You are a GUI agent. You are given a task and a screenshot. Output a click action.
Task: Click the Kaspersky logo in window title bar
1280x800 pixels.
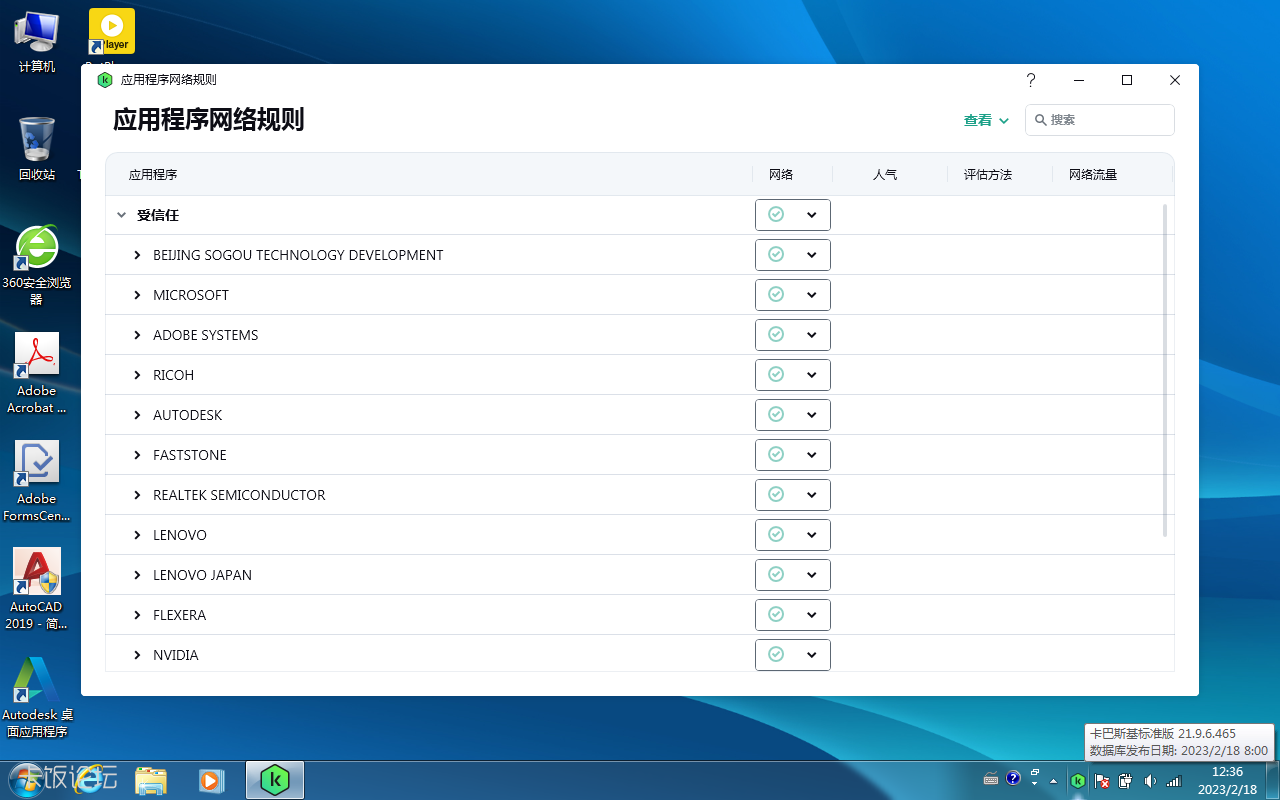[x=104, y=80]
